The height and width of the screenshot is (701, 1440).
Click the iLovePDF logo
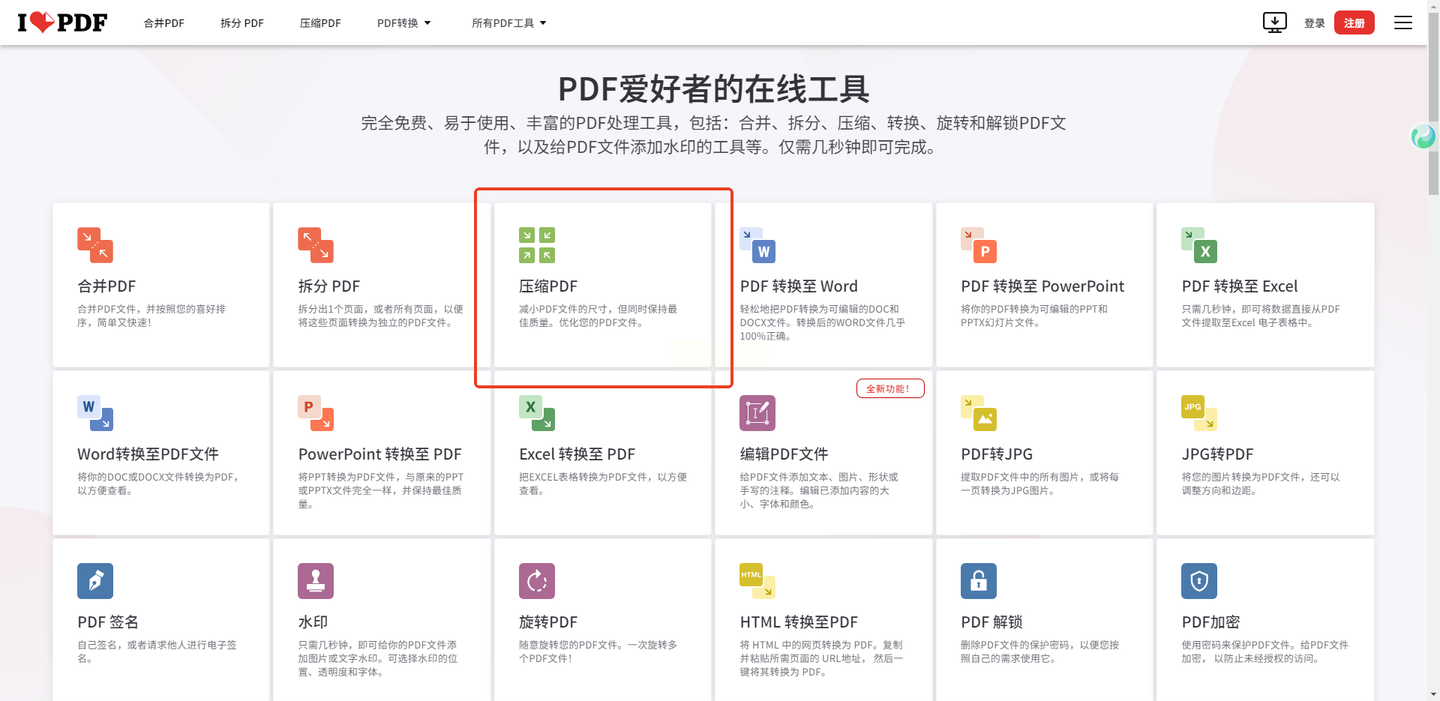(x=62, y=22)
